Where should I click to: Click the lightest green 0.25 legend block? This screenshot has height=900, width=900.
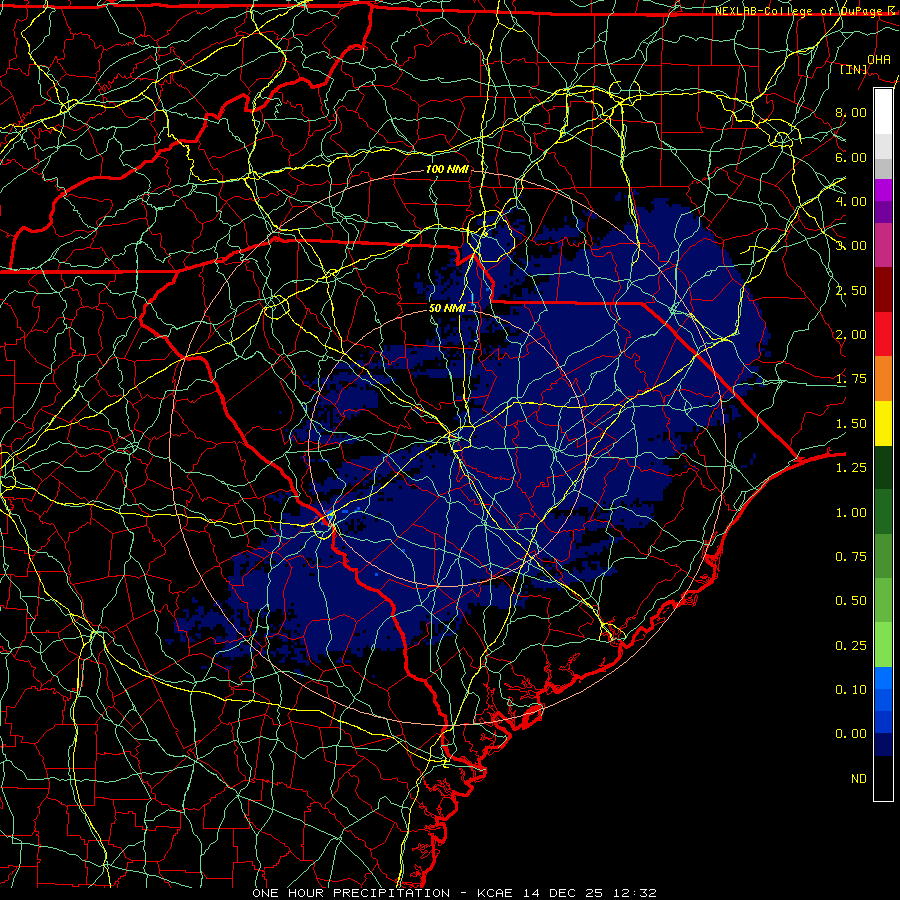point(883,645)
